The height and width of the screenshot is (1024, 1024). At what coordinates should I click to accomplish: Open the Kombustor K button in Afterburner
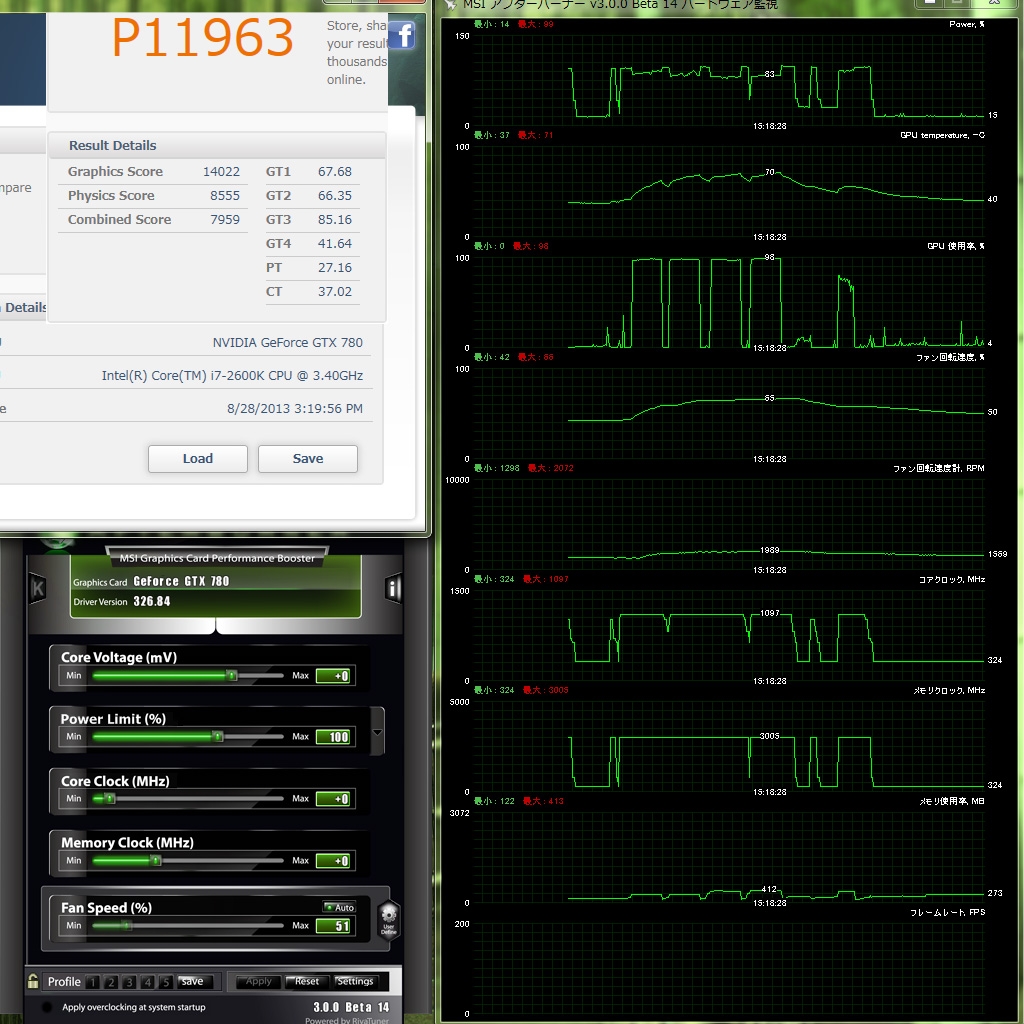(38, 588)
